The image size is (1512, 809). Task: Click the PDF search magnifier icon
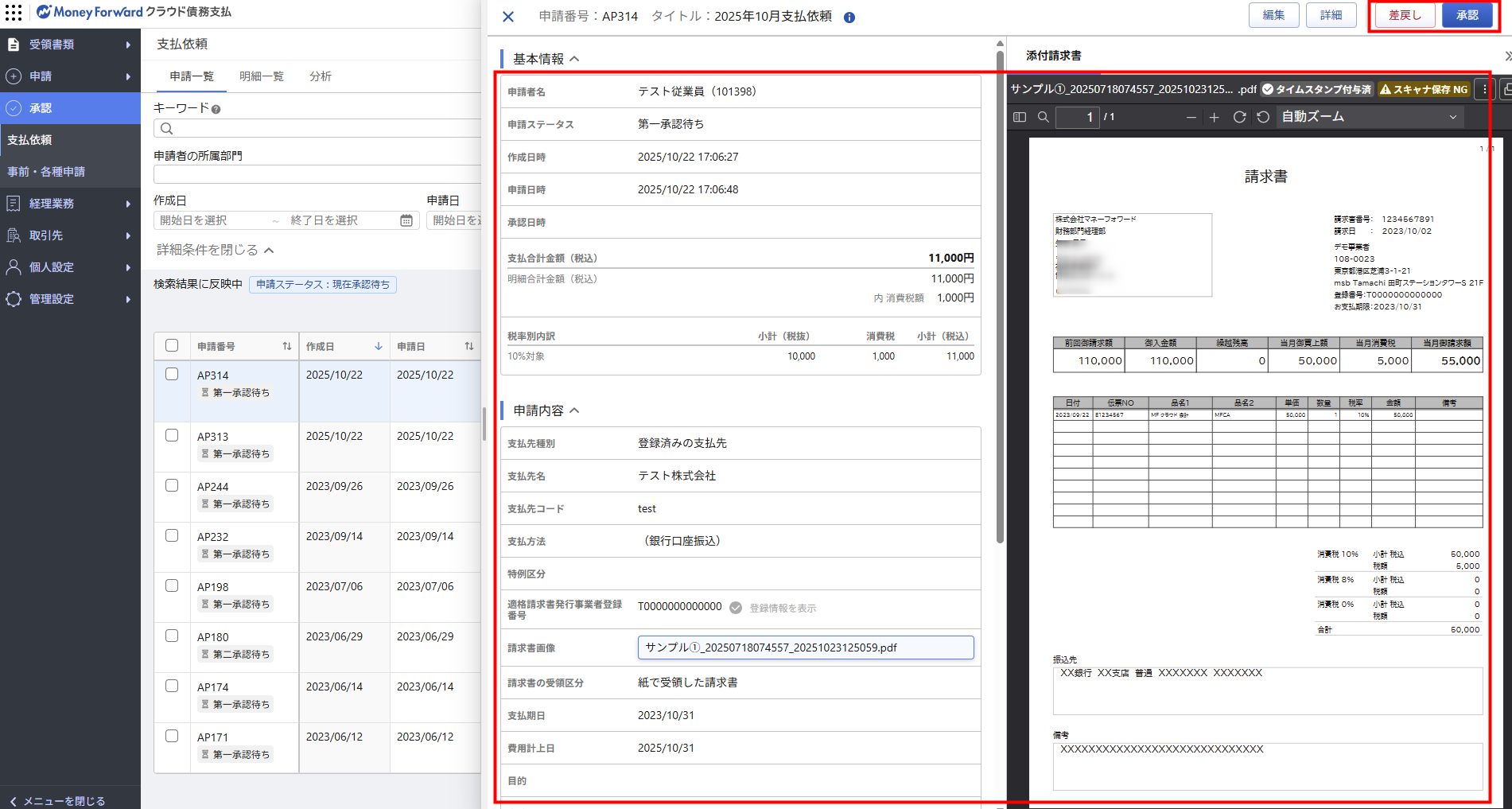tap(1044, 117)
